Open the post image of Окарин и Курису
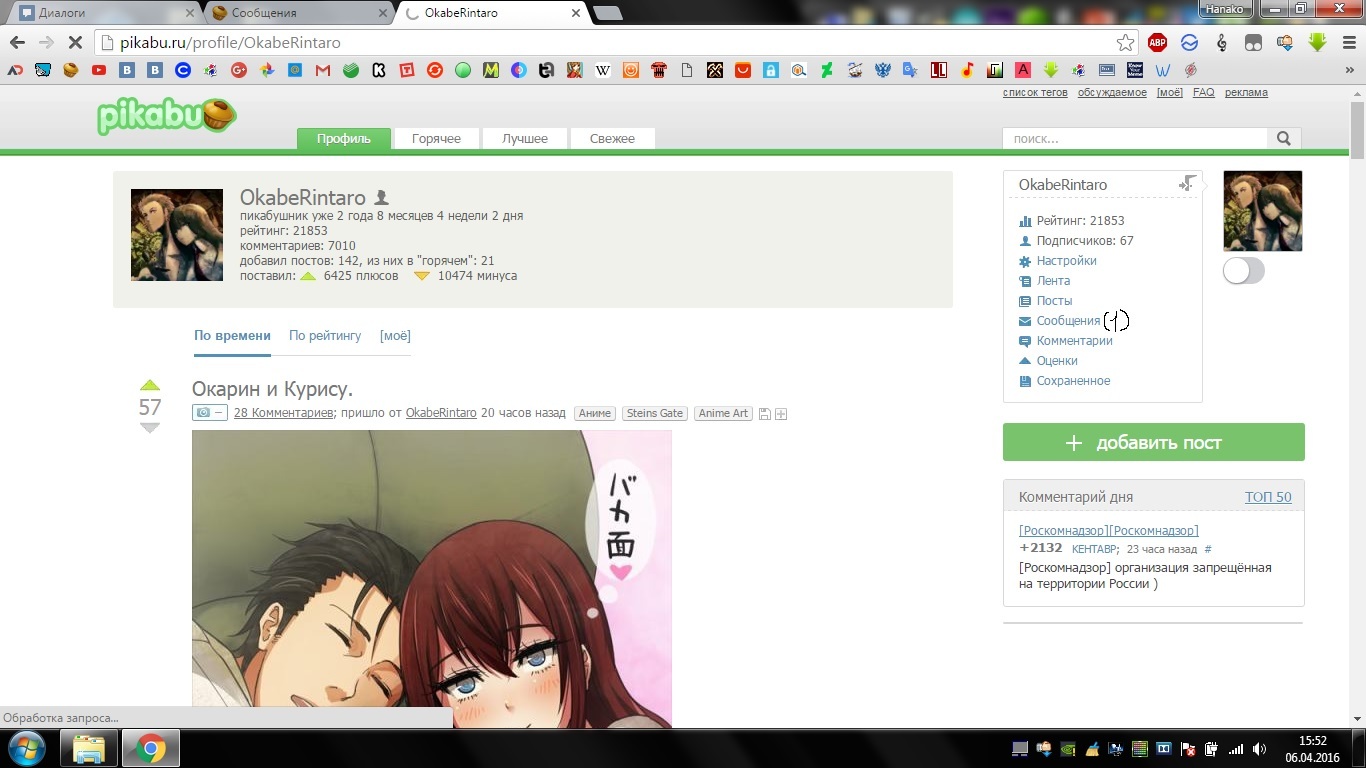Screen dimensions: 1366x768 coord(432,579)
